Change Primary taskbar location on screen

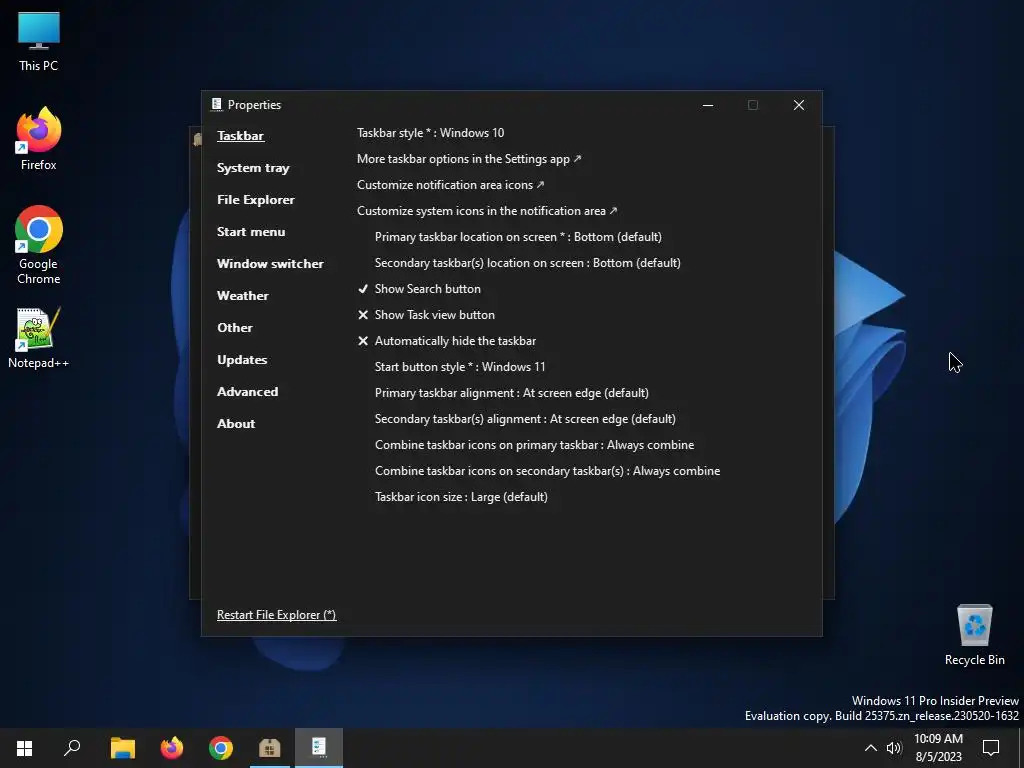pos(518,237)
